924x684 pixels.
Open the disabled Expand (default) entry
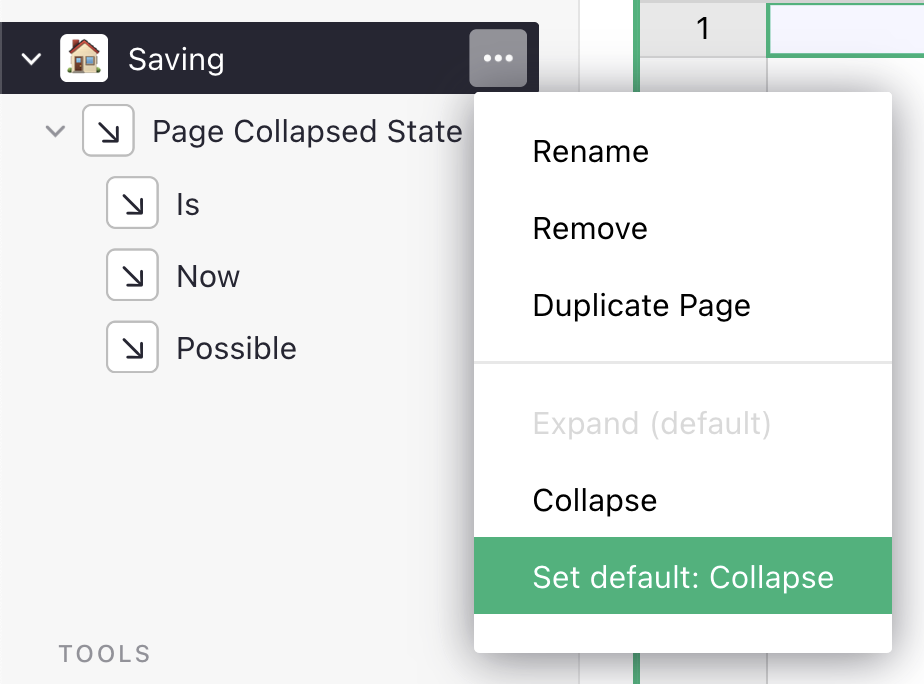coord(653,424)
